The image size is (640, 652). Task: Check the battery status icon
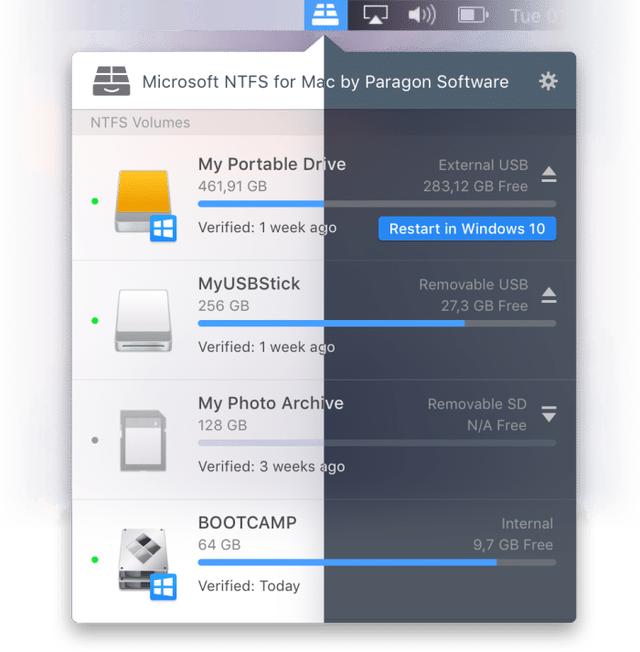coord(473,15)
